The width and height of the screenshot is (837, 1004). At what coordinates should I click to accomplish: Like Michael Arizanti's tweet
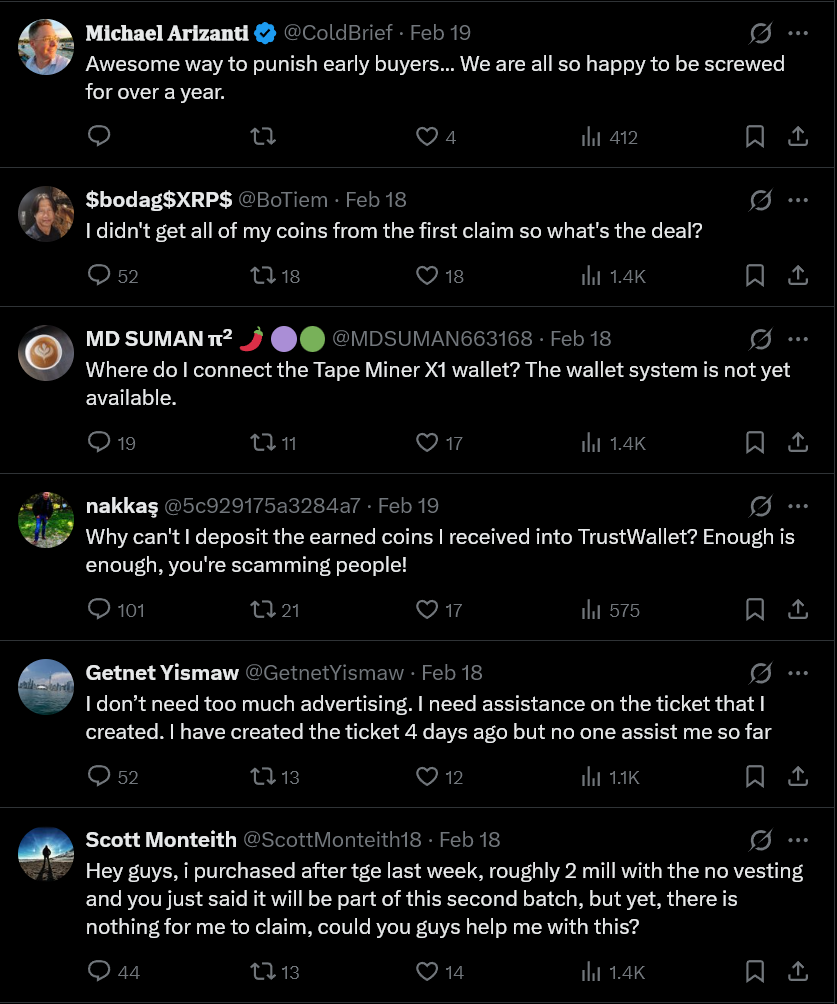[x=427, y=137]
